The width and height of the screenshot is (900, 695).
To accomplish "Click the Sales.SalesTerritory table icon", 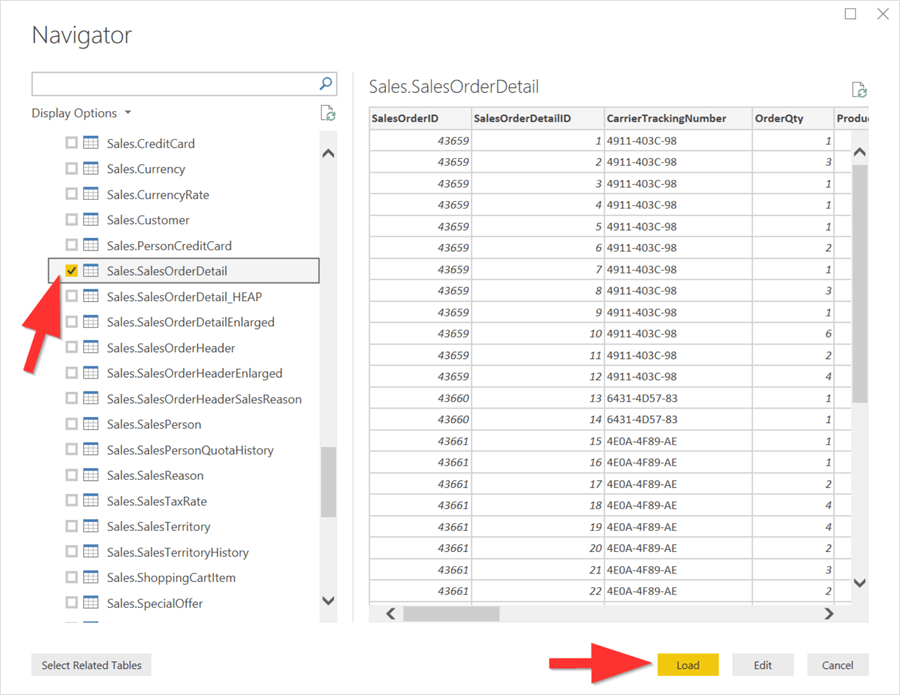I will pos(91,526).
